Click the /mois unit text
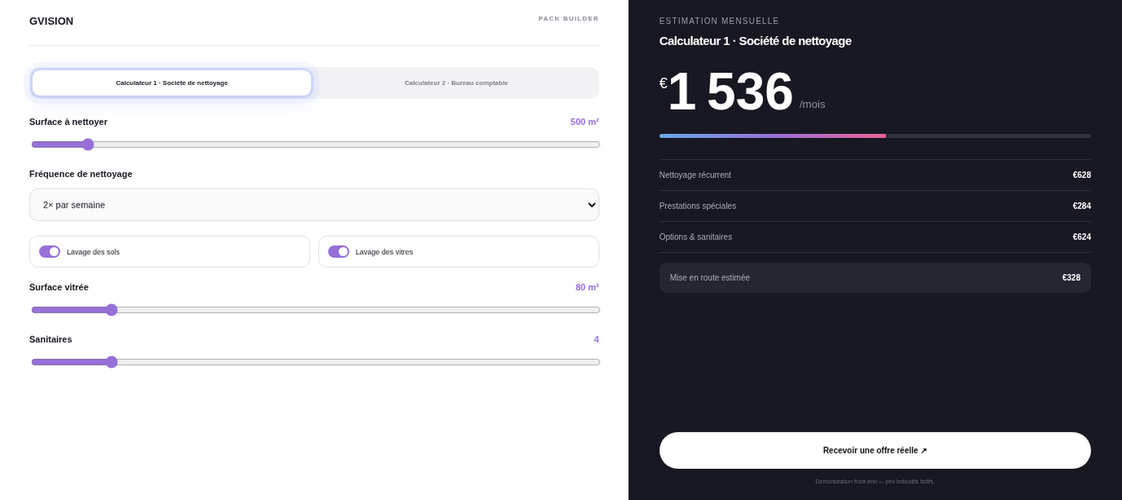This screenshot has width=1122, height=500. pyautogui.click(x=812, y=104)
